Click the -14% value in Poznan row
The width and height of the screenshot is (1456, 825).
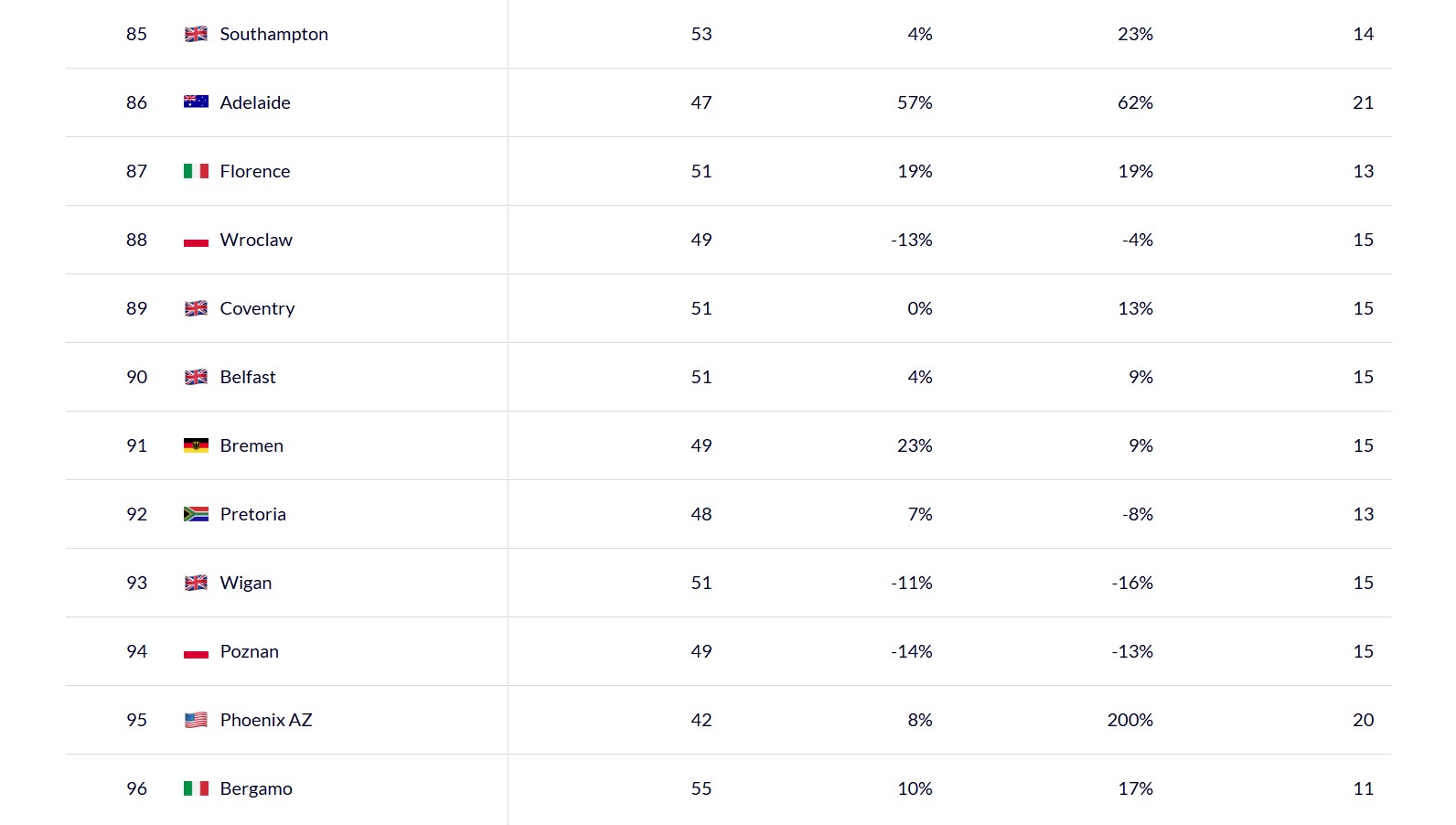pyautogui.click(x=911, y=651)
